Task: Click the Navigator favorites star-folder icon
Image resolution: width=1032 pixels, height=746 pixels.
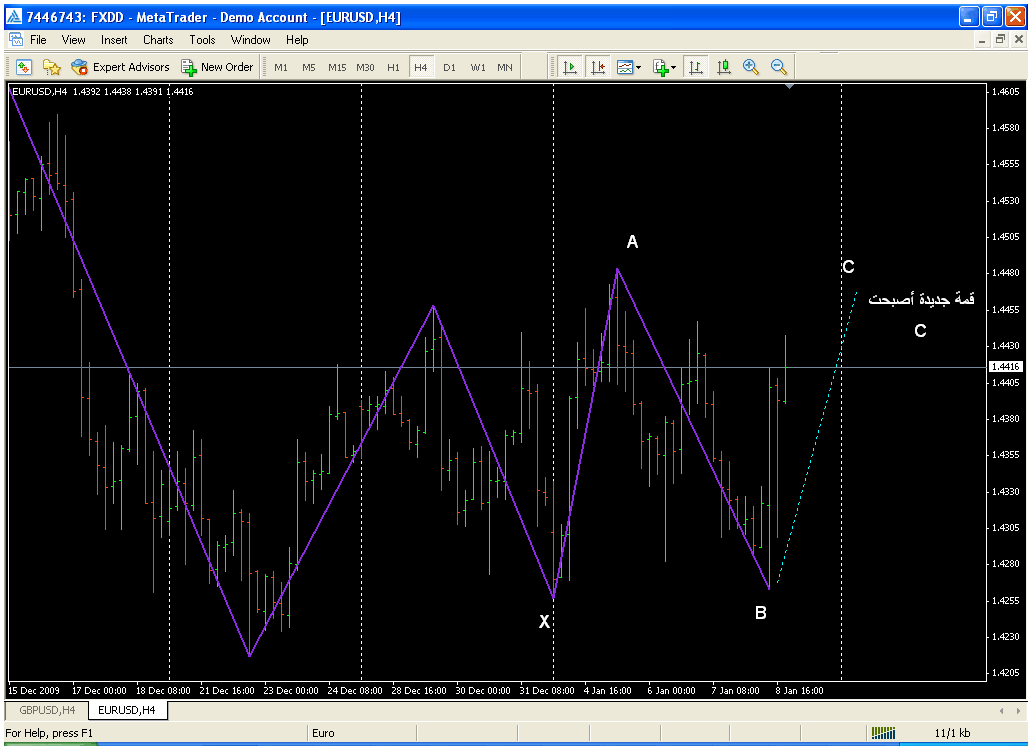Action: click(52, 67)
